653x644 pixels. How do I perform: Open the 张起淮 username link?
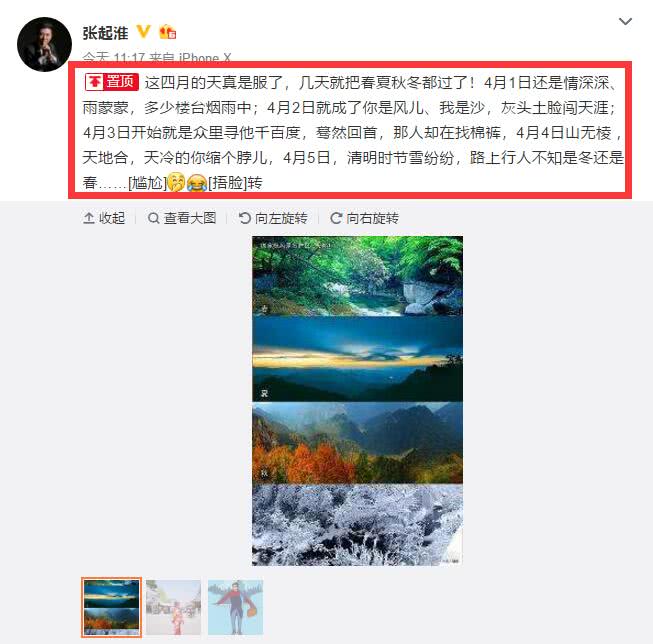(x=105, y=32)
